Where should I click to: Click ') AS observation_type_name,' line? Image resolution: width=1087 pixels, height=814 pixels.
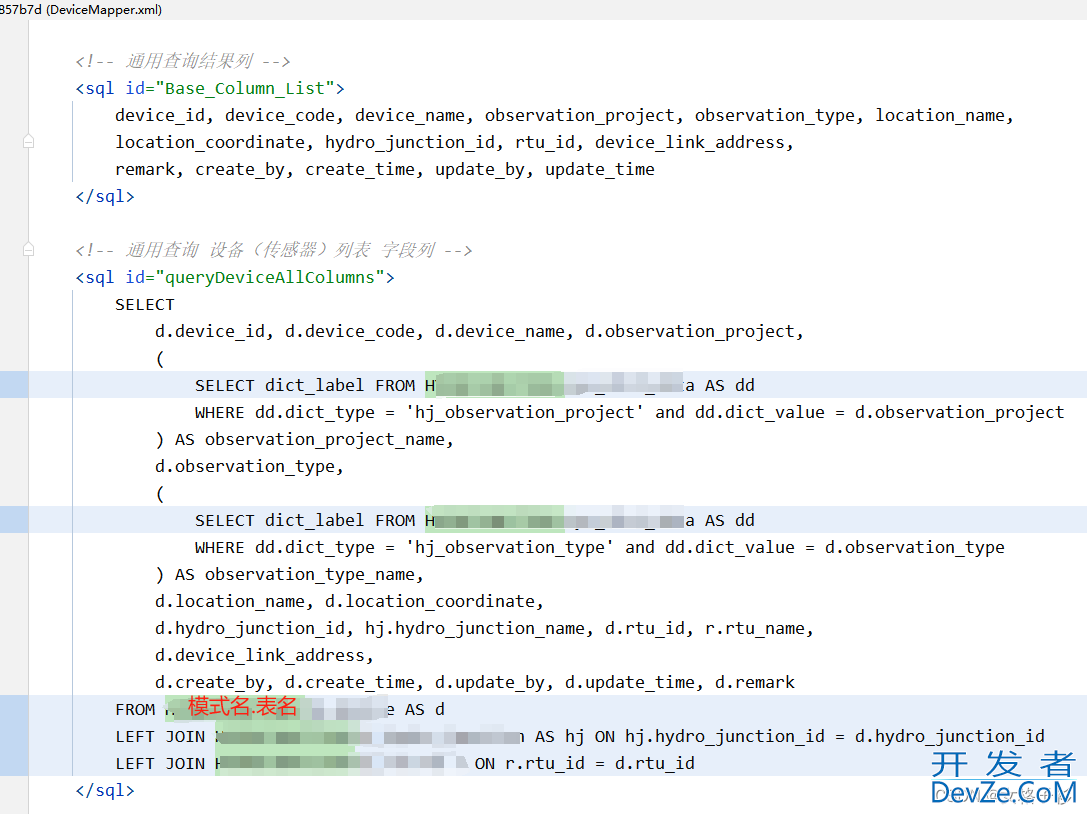289,575
